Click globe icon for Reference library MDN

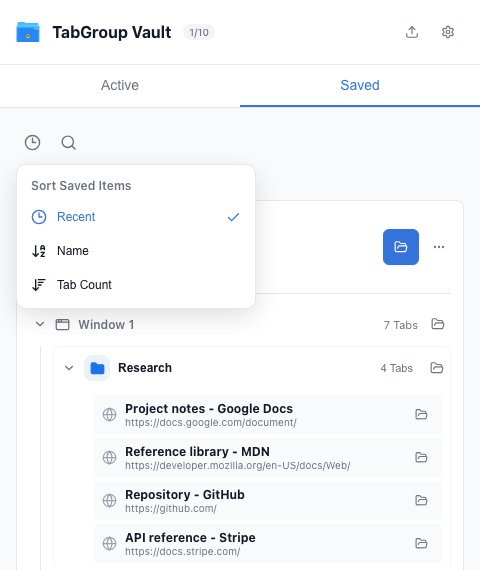coord(109,457)
